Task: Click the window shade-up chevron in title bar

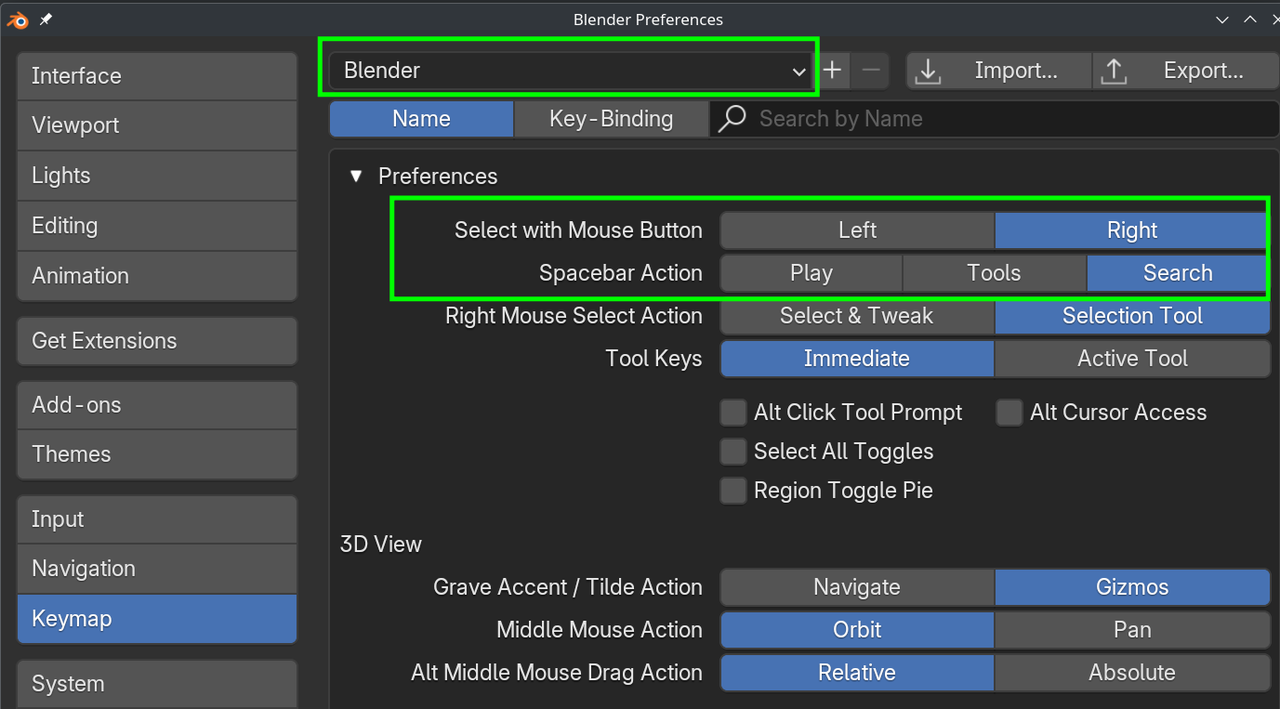Action: (x=1250, y=19)
